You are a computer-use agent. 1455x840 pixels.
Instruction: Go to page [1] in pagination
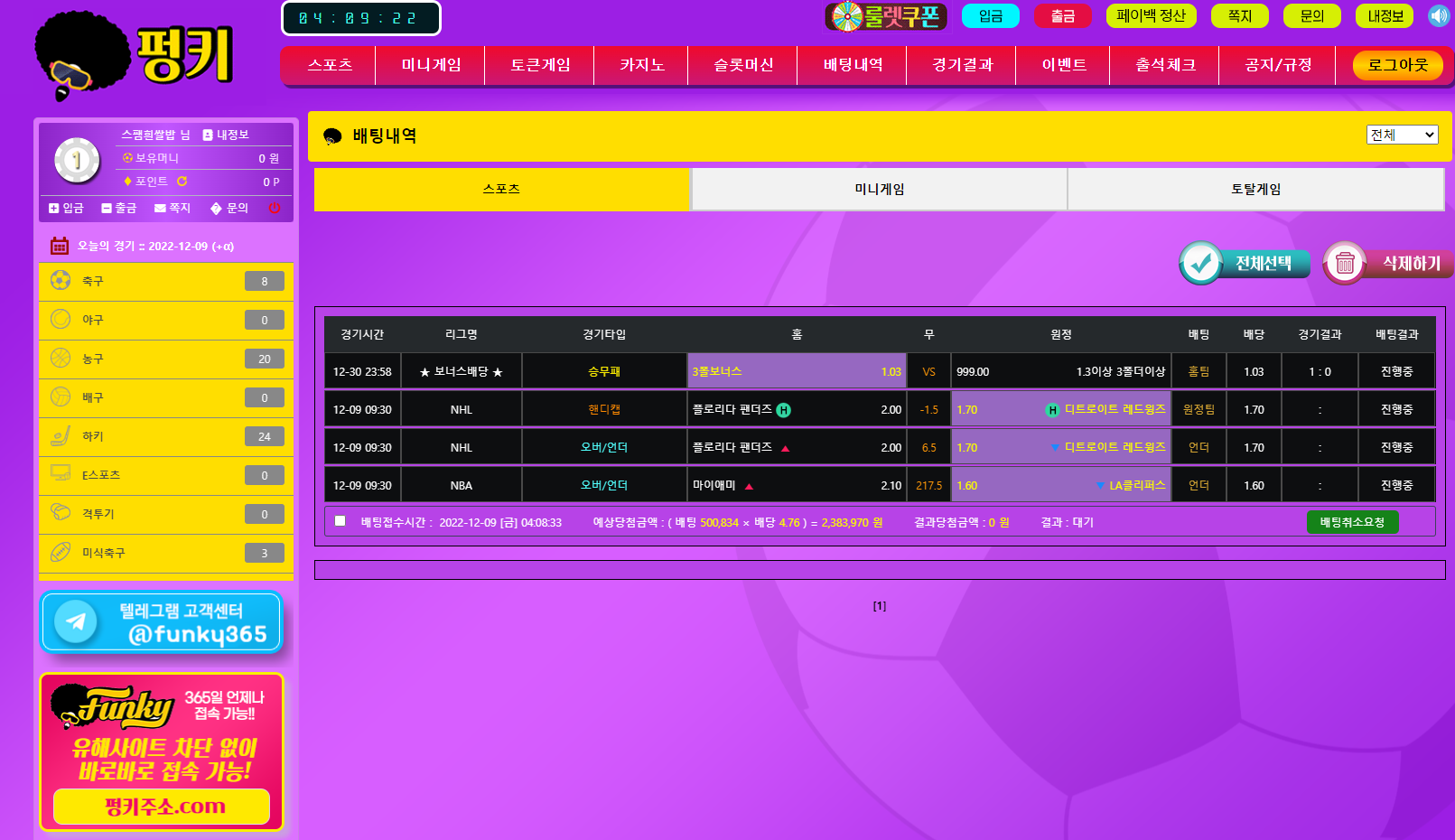coord(879,606)
